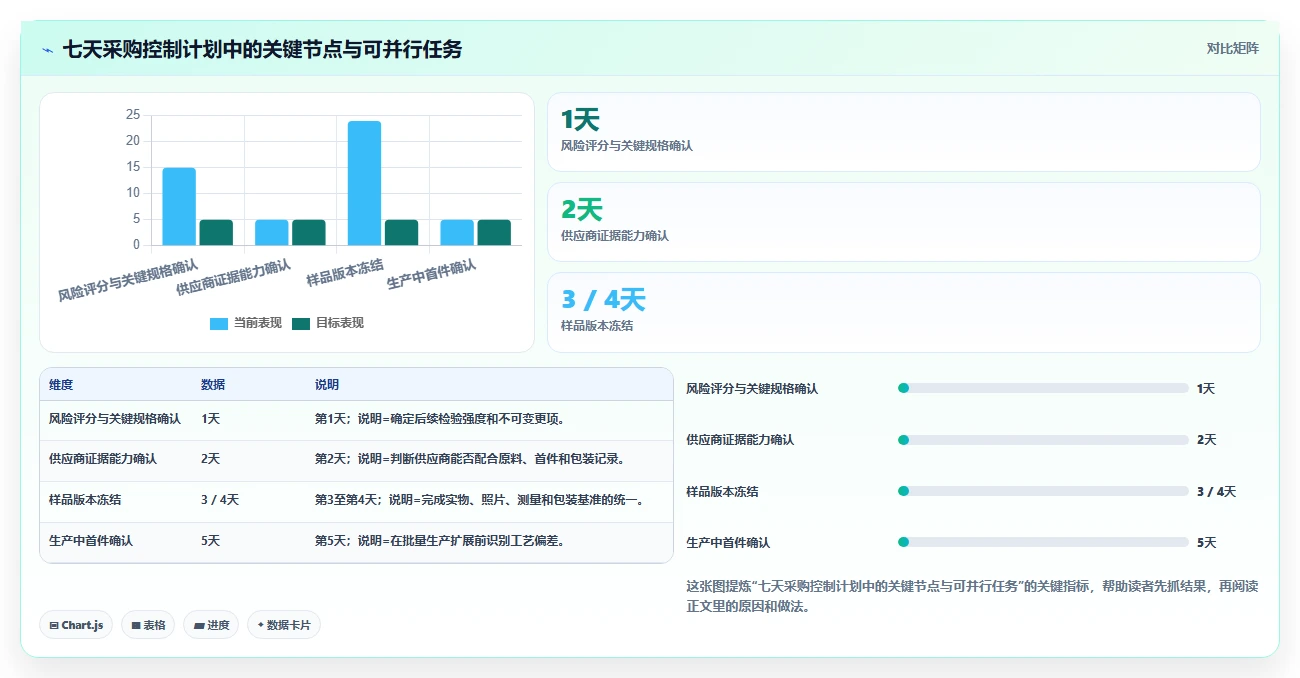The image size is (1300, 678).
Task: Click table cell 生产中首件确认
Action: coord(91,540)
